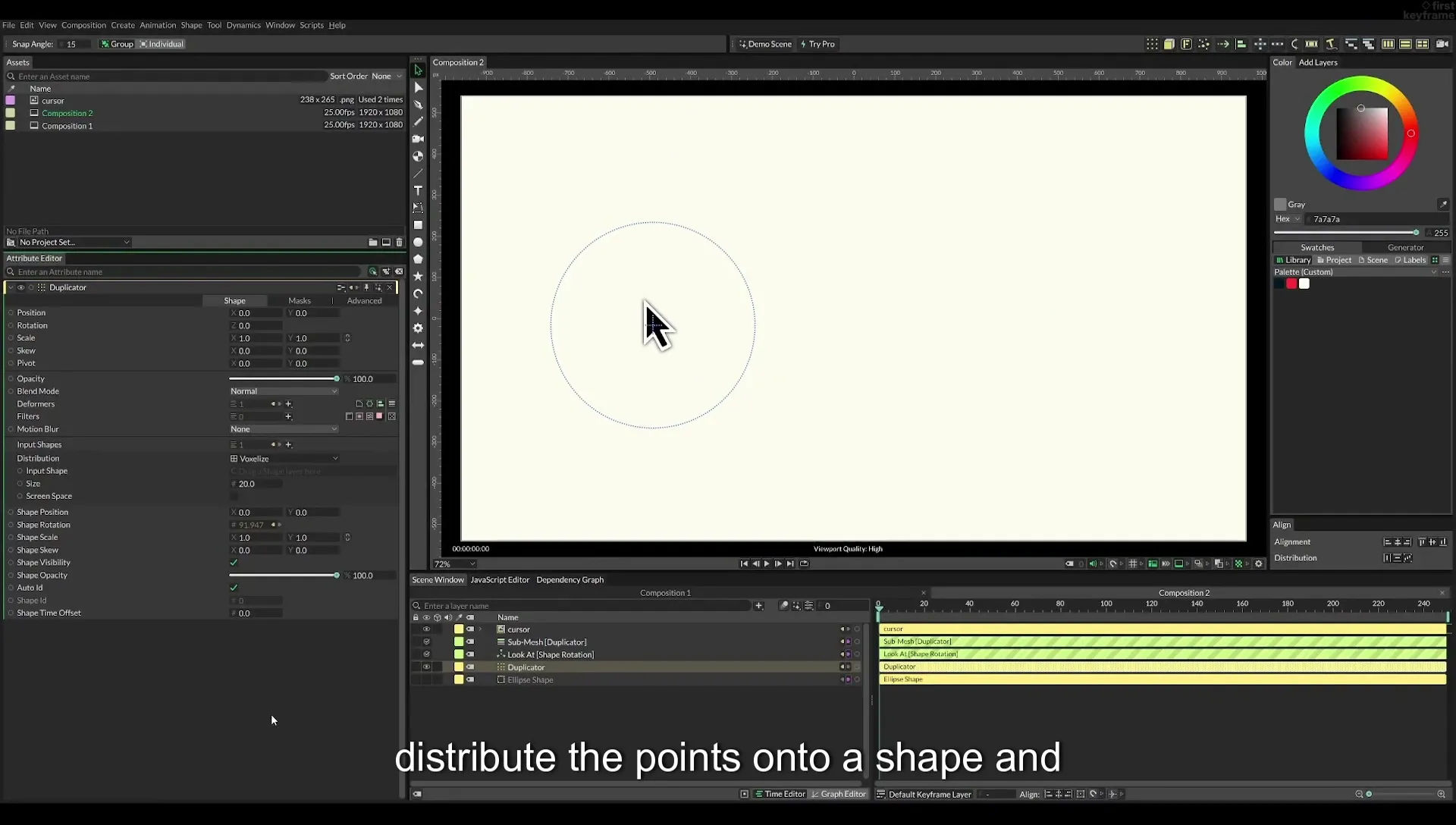Select the Pen tool in the toolbar

[x=418, y=105]
